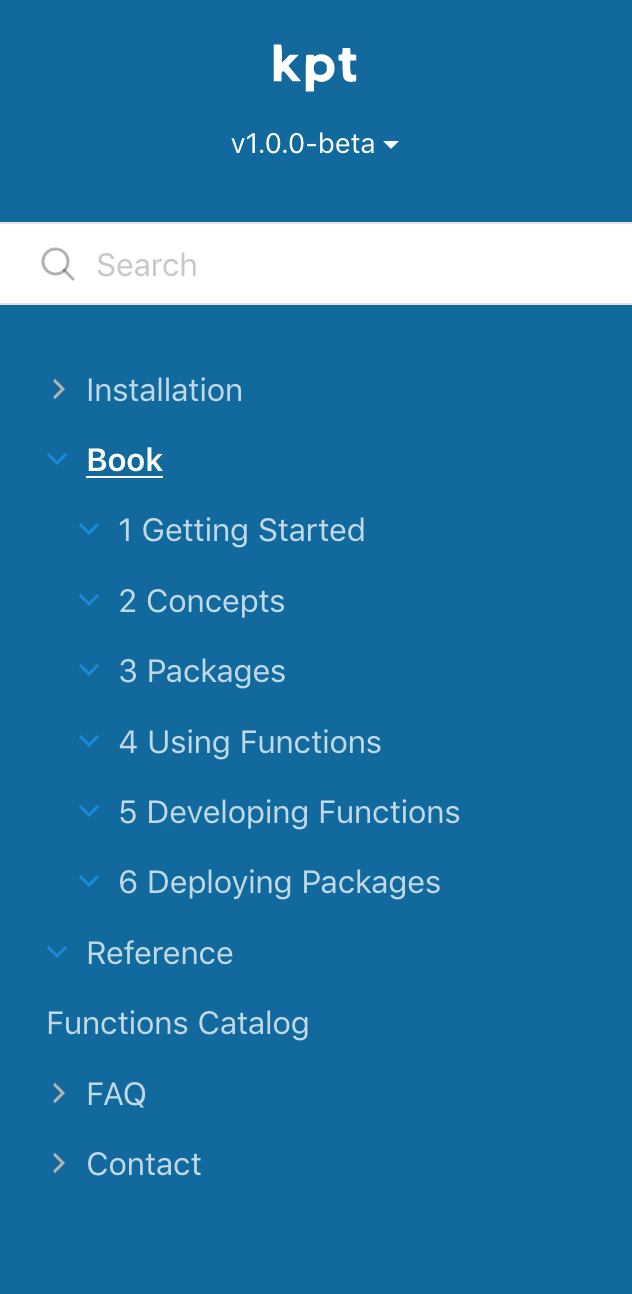Open the 4 Using Functions chapter

click(250, 741)
